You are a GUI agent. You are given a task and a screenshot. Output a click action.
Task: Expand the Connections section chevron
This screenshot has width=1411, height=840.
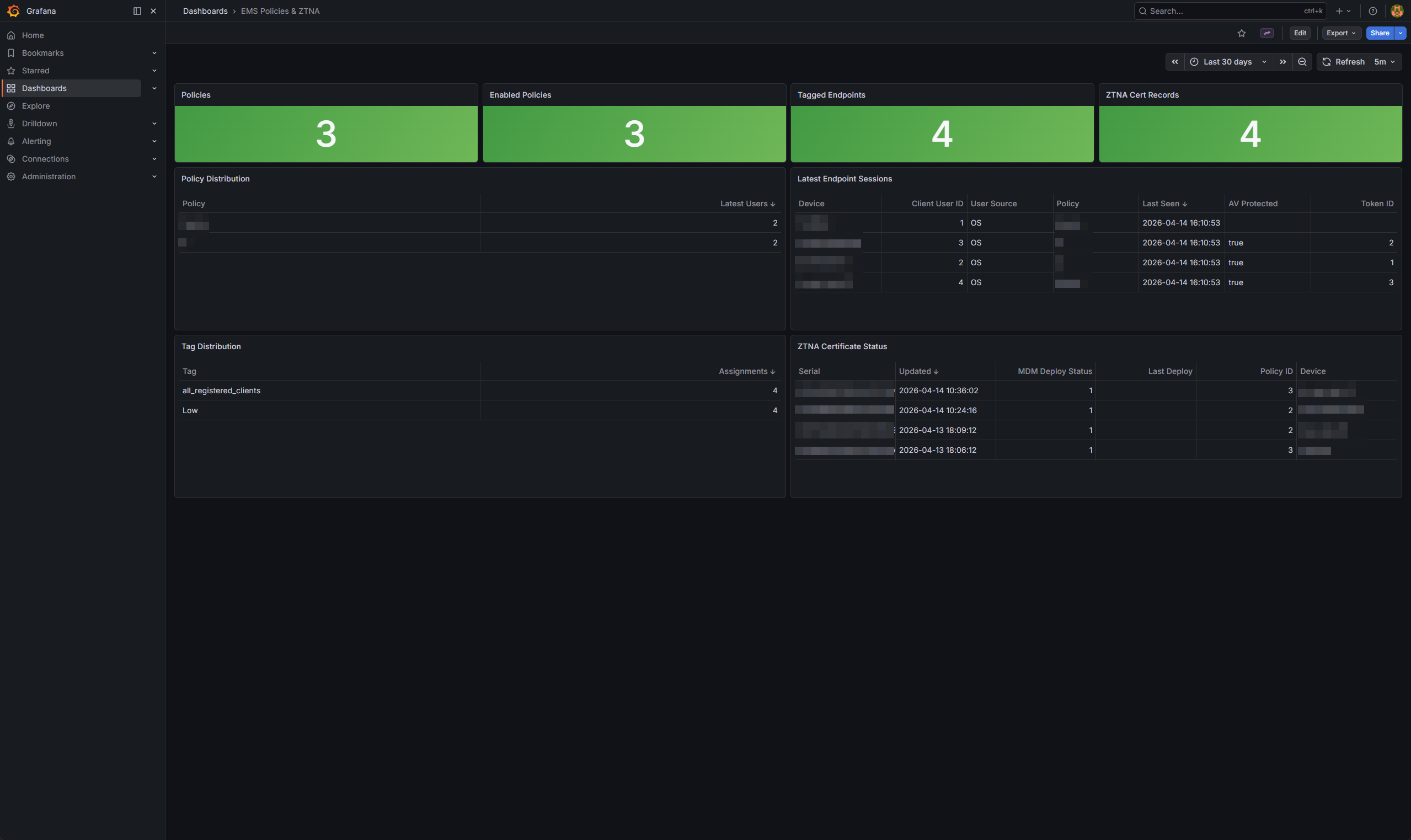tap(154, 159)
